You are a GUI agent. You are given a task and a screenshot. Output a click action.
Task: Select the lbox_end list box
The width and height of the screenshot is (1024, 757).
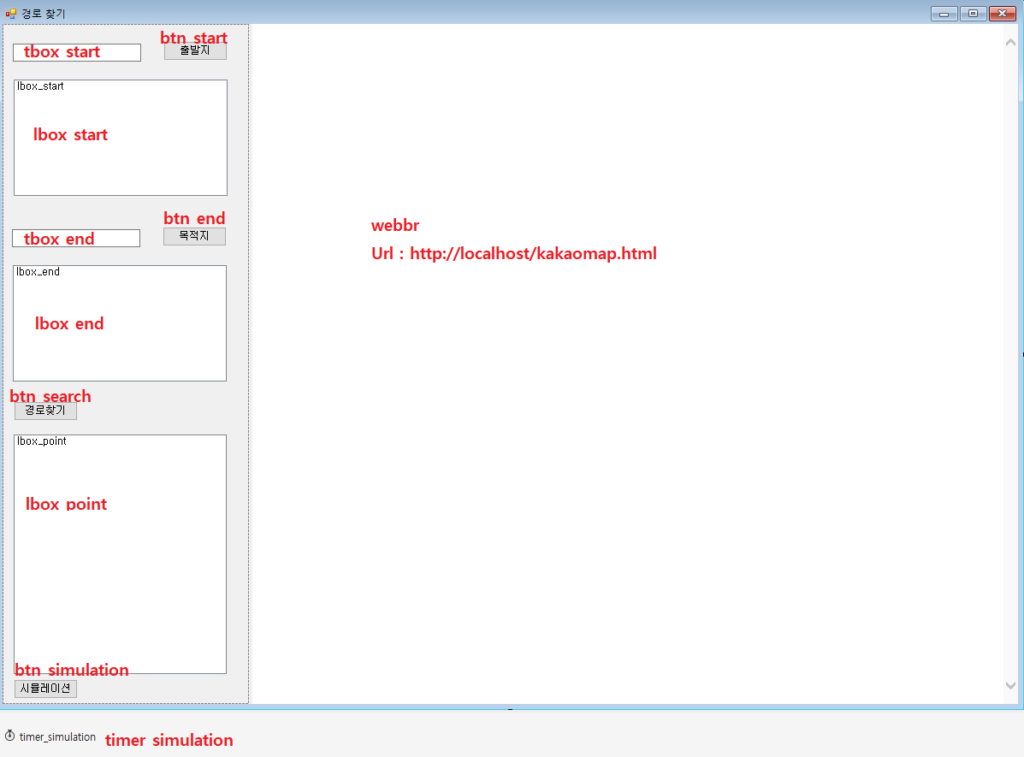tap(119, 323)
